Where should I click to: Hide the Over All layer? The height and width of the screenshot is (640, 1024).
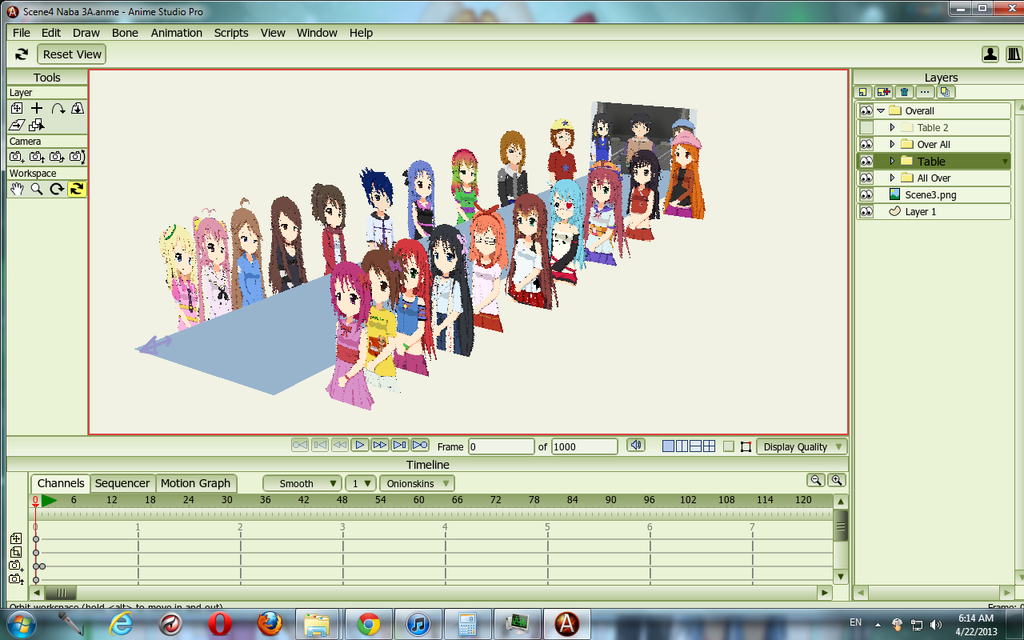(x=866, y=144)
